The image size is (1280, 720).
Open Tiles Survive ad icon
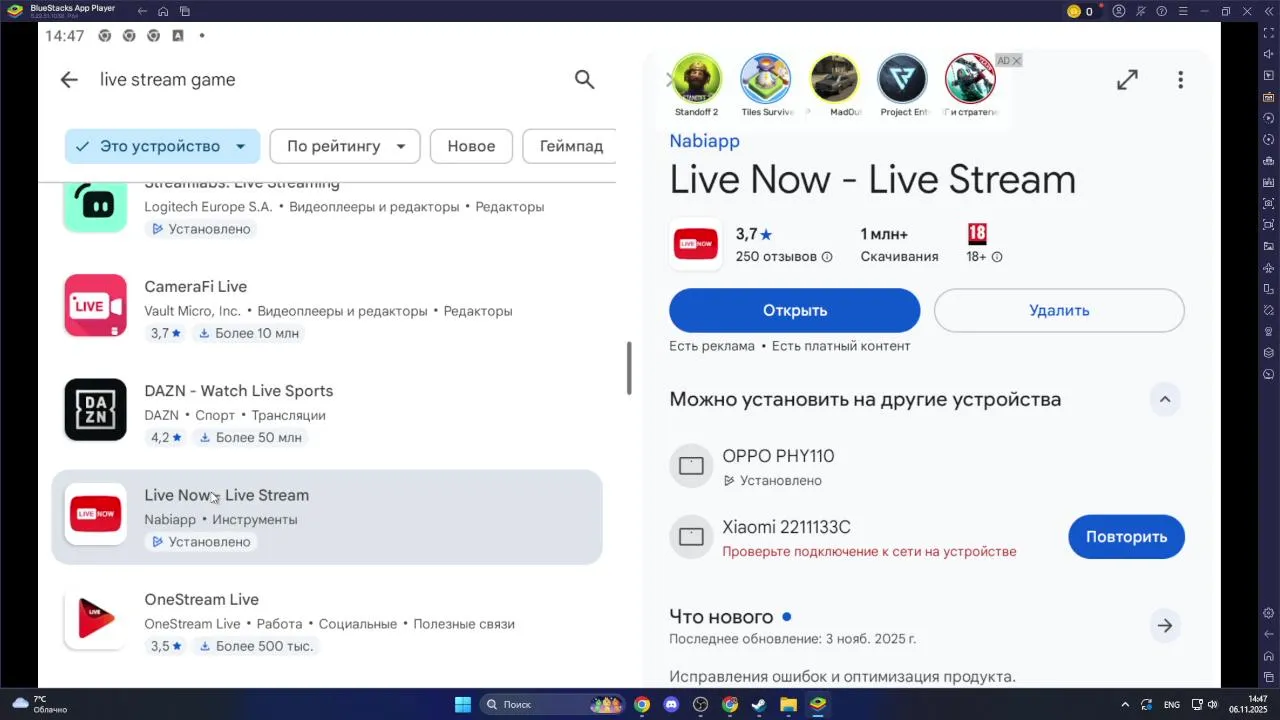pyautogui.click(x=766, y=79)
